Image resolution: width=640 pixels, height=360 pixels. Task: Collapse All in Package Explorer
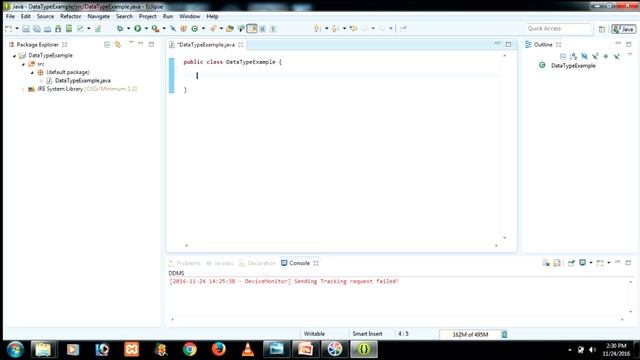pos(107,44)
